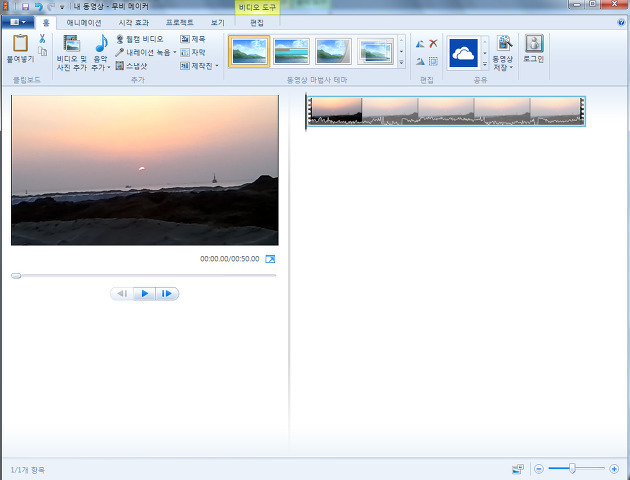
Task: Go to the previous frame
Action: pyautogui.click(x=122, y=294)
